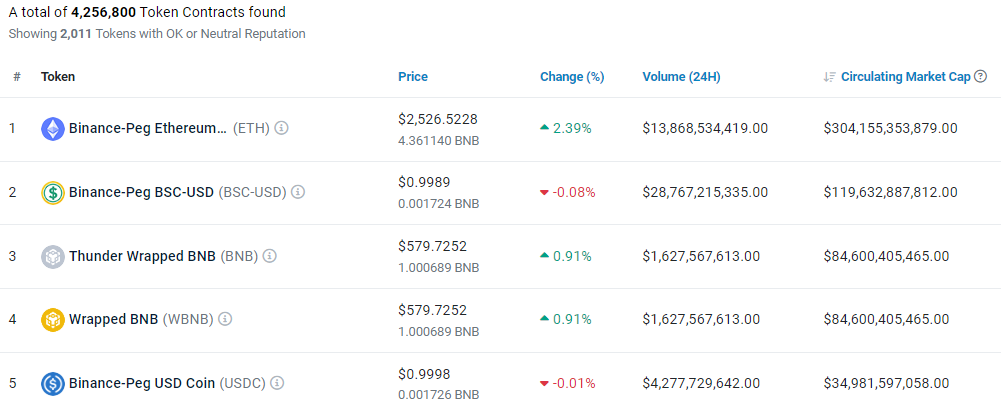Screen dimensions: 1001x413
Task: Click market cap $34,981,597,058.00
Action: [886, 384]
